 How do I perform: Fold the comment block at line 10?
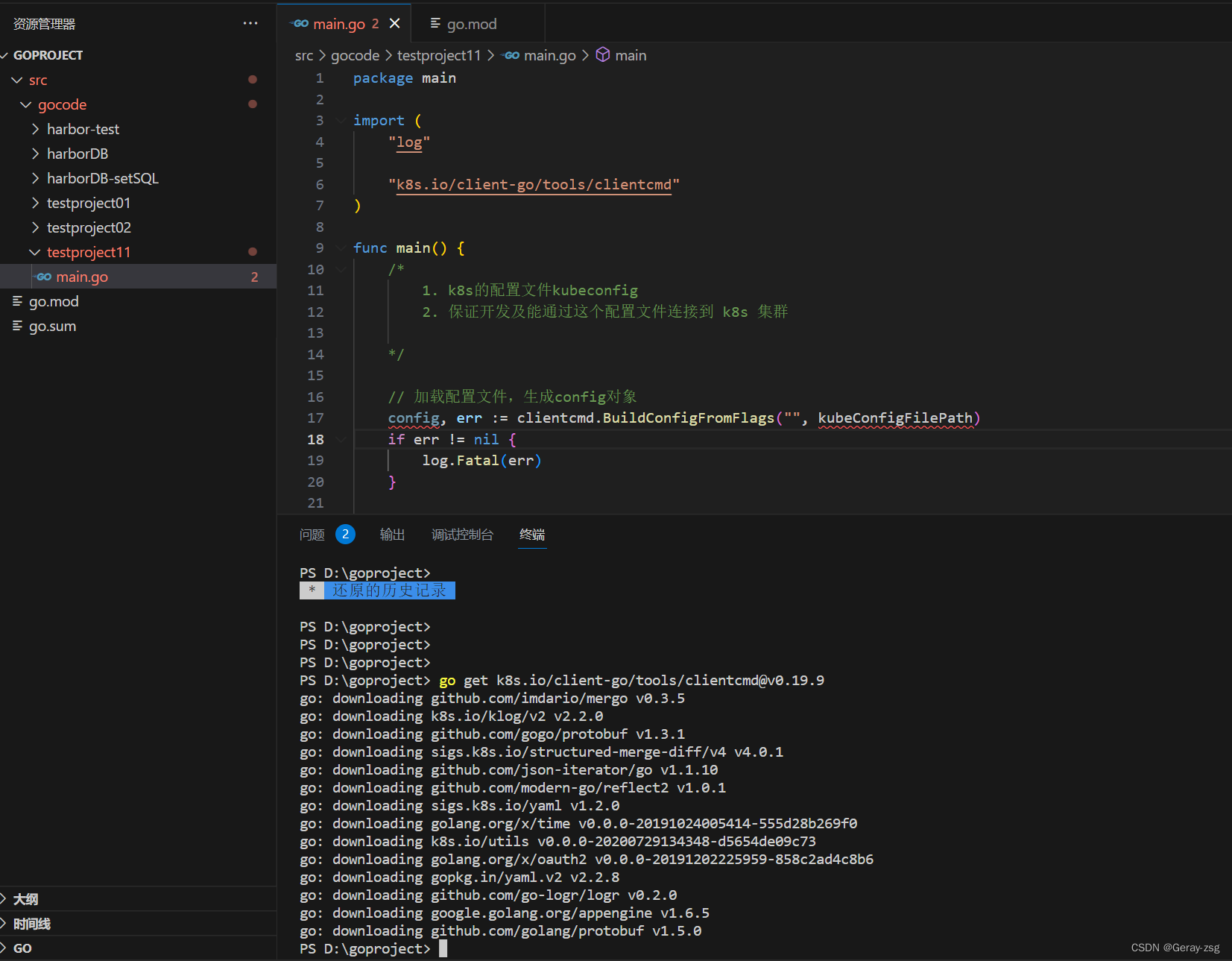(341, 269)
